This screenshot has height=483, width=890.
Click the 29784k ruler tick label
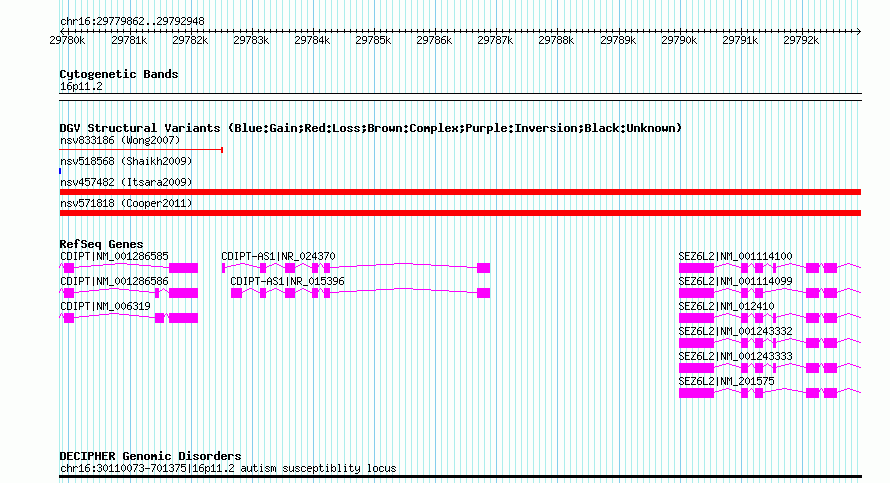[x=312, y=40]
